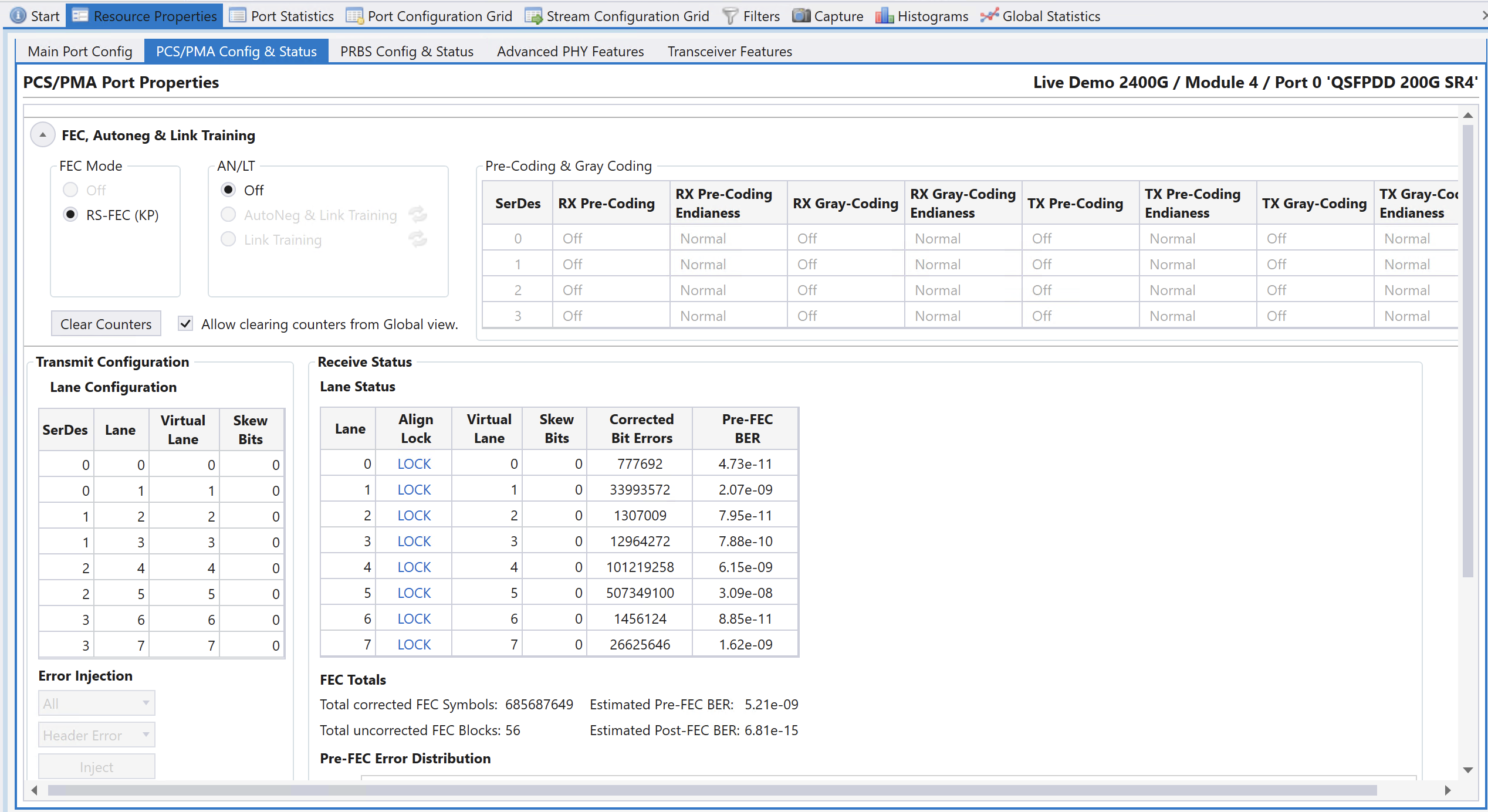Click Estimated Post-FEC BER value 6.81e-15
Screen dimensions: 1488x812
pyautogui.click(x=772, y=730)
